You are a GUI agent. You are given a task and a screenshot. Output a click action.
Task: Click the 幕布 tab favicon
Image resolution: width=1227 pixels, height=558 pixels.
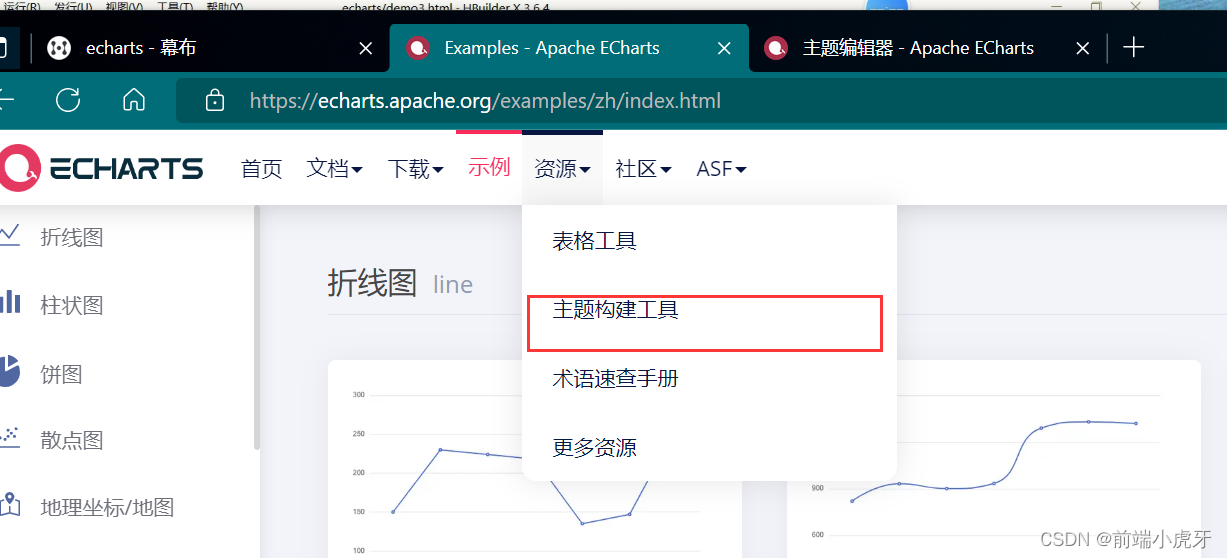point(59,48)
